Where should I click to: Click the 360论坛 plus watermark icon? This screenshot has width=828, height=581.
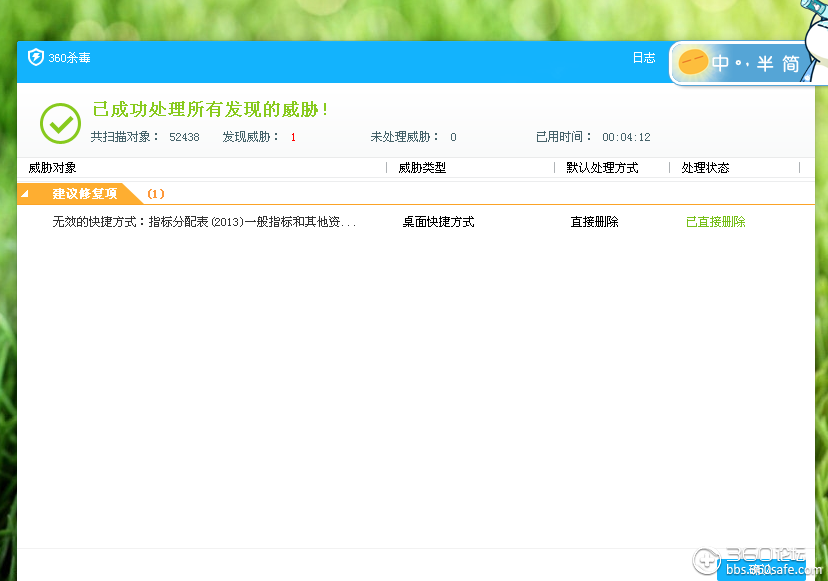tap(708, 561)
